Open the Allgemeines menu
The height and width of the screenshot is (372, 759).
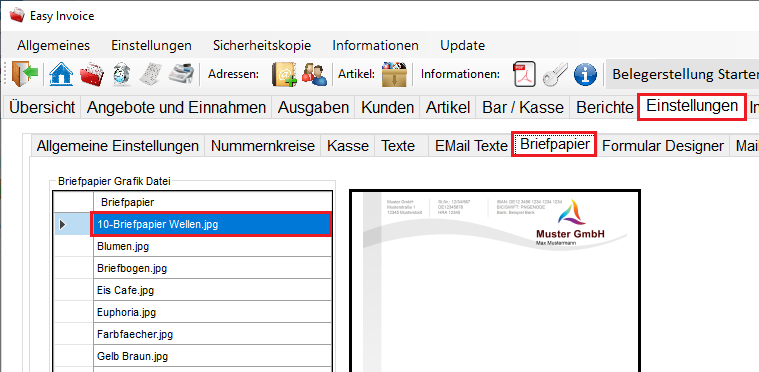[x=54, y=45]
